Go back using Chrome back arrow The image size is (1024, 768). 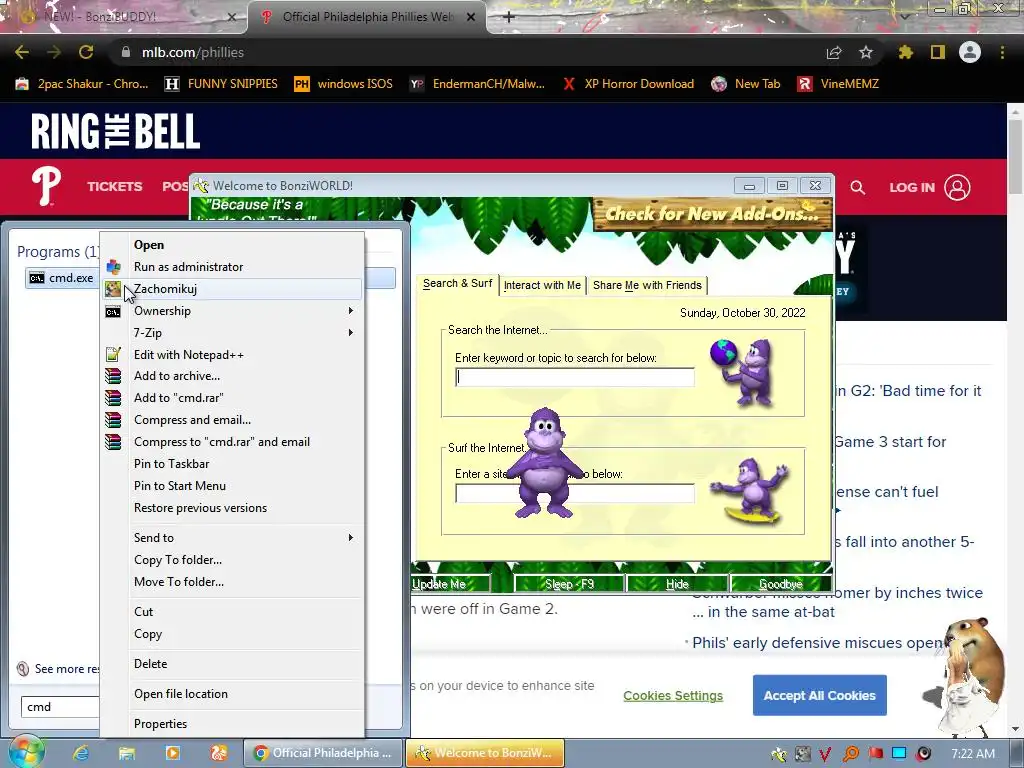pyautogui.click(x=22, y=52)
